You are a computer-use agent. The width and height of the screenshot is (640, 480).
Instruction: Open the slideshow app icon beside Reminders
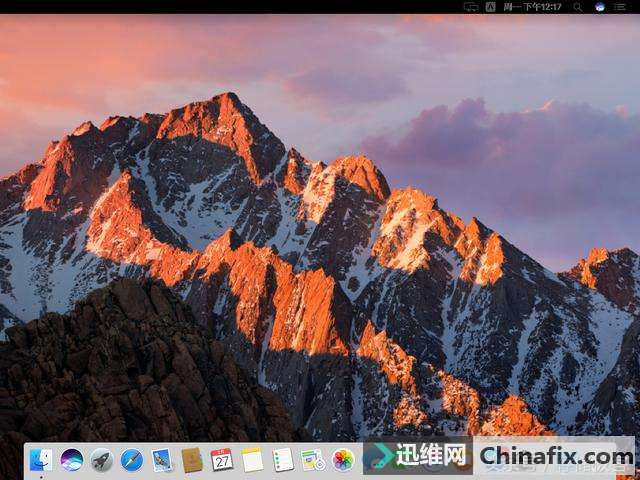pos(313,460)
